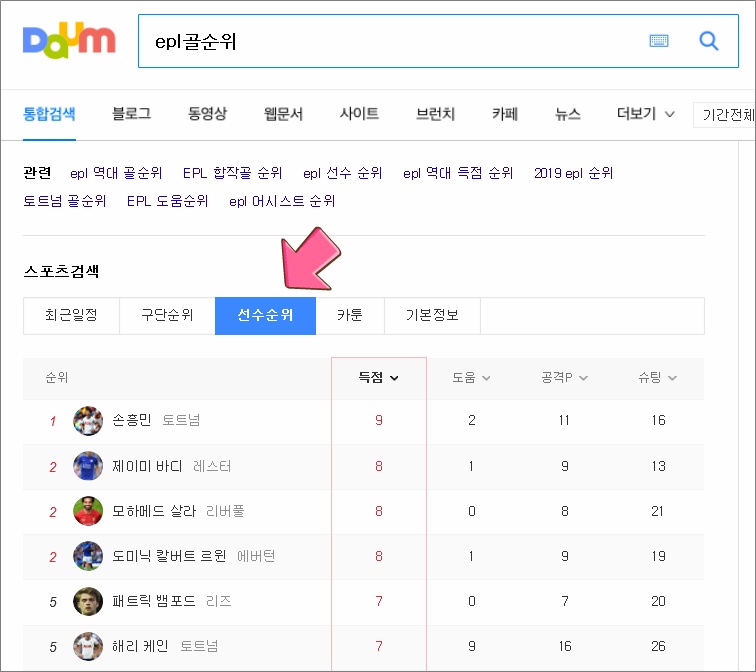756x672 pixels.
Task: Open related search 토트넘 골순위
Action: [x=65, y=201]
